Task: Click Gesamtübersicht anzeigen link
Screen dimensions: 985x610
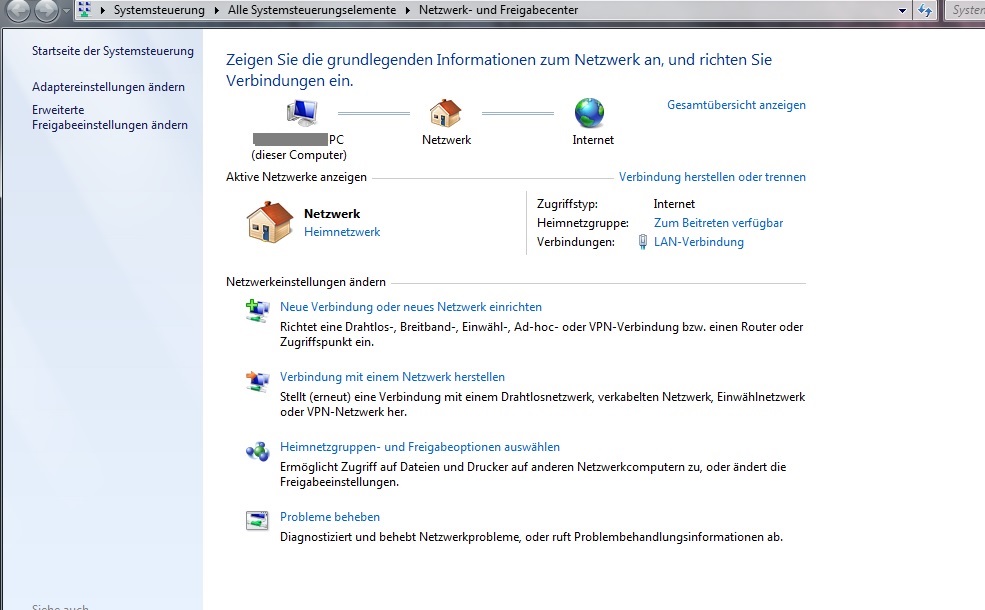Action: pos(736,105)
